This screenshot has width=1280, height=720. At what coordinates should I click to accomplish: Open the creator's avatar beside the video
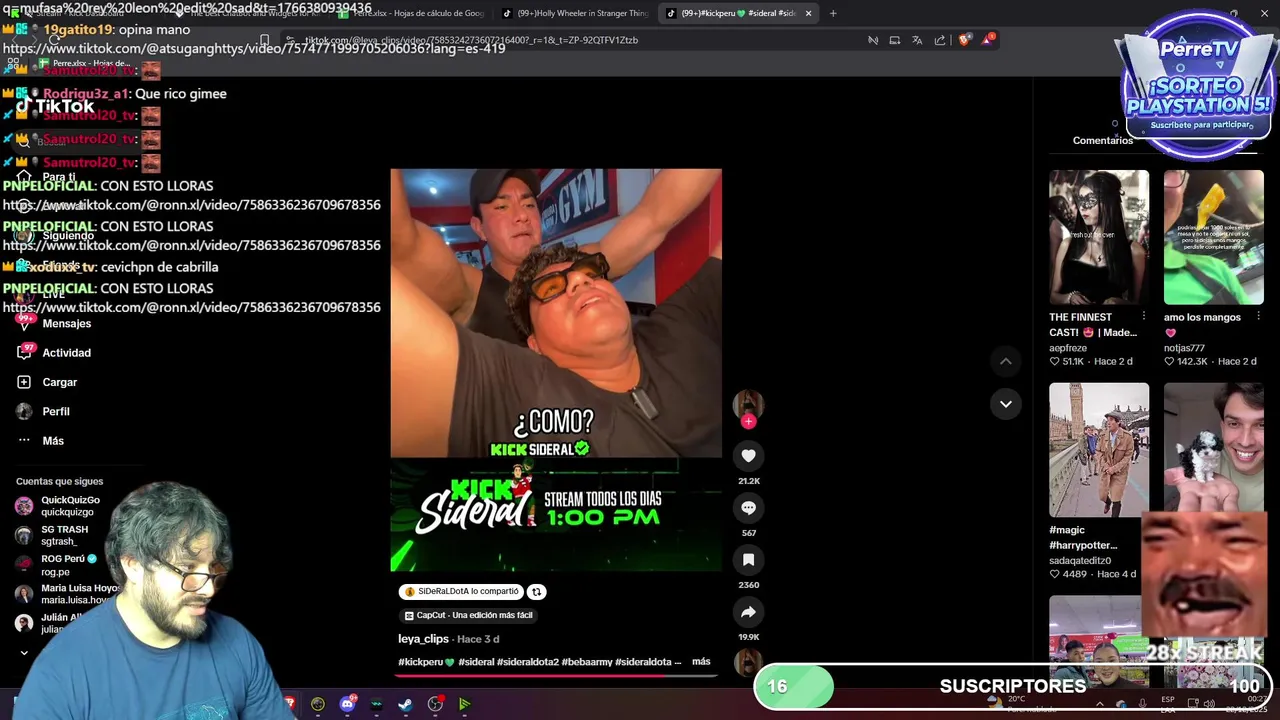(748, 404)
